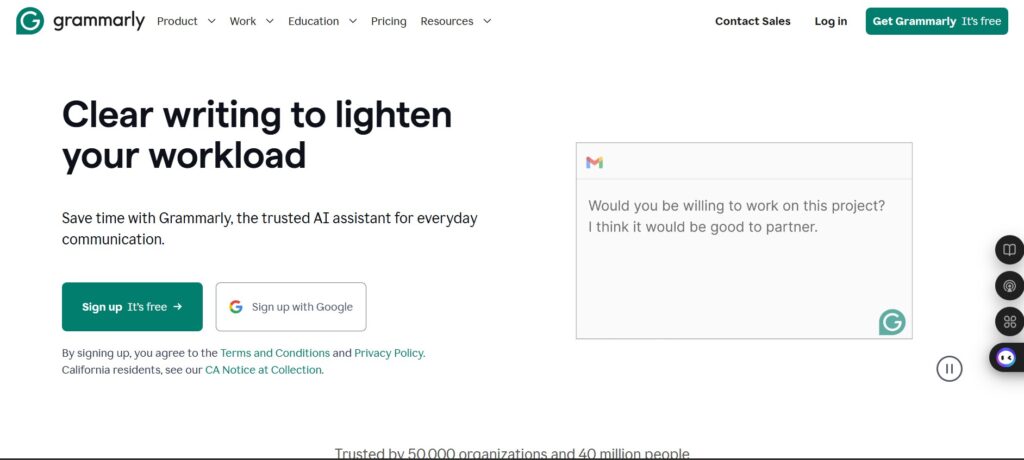
Task: Go to the Pricing page
Action: (389, 21)
